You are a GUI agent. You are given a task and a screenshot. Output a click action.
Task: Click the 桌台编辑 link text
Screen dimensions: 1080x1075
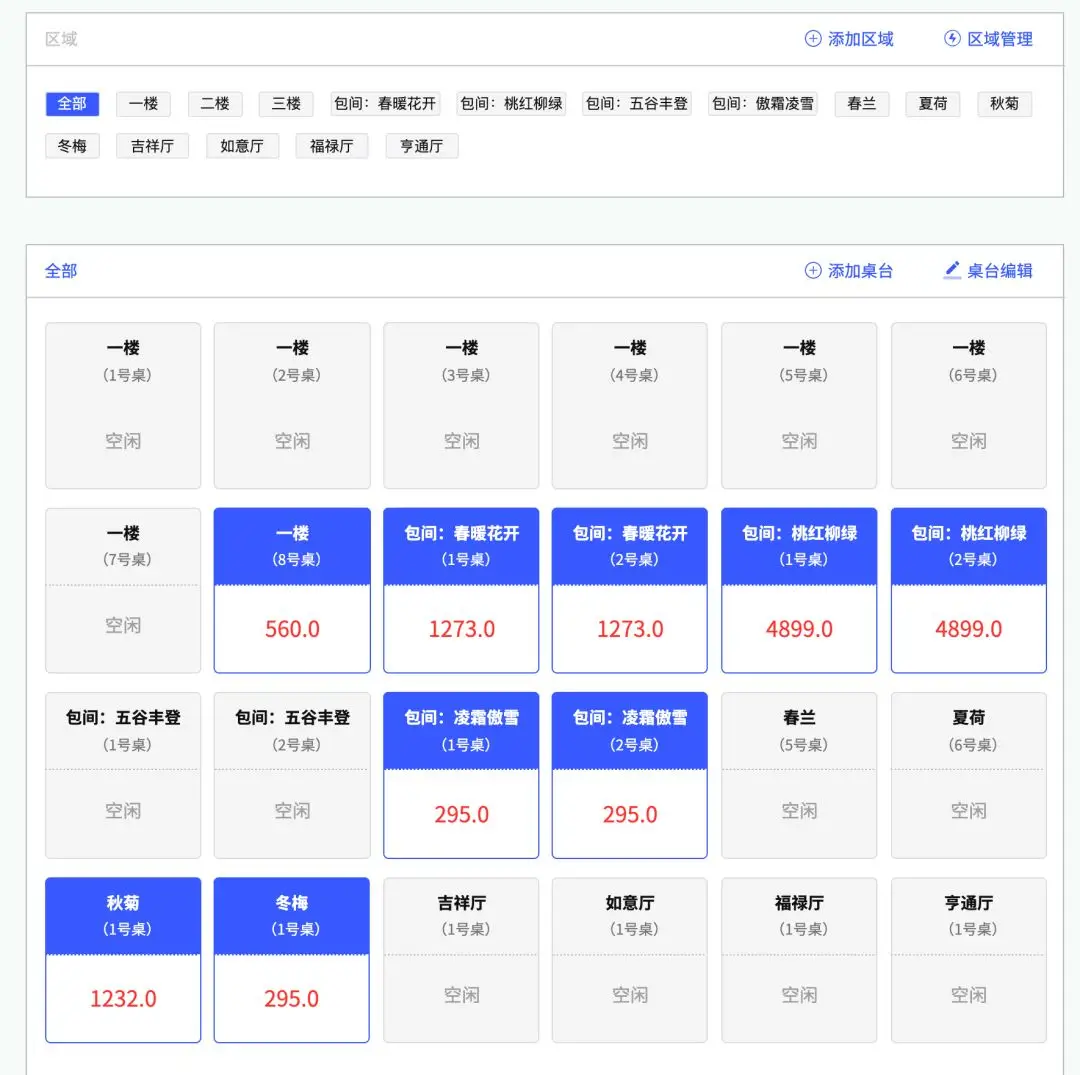pos(999,271)
